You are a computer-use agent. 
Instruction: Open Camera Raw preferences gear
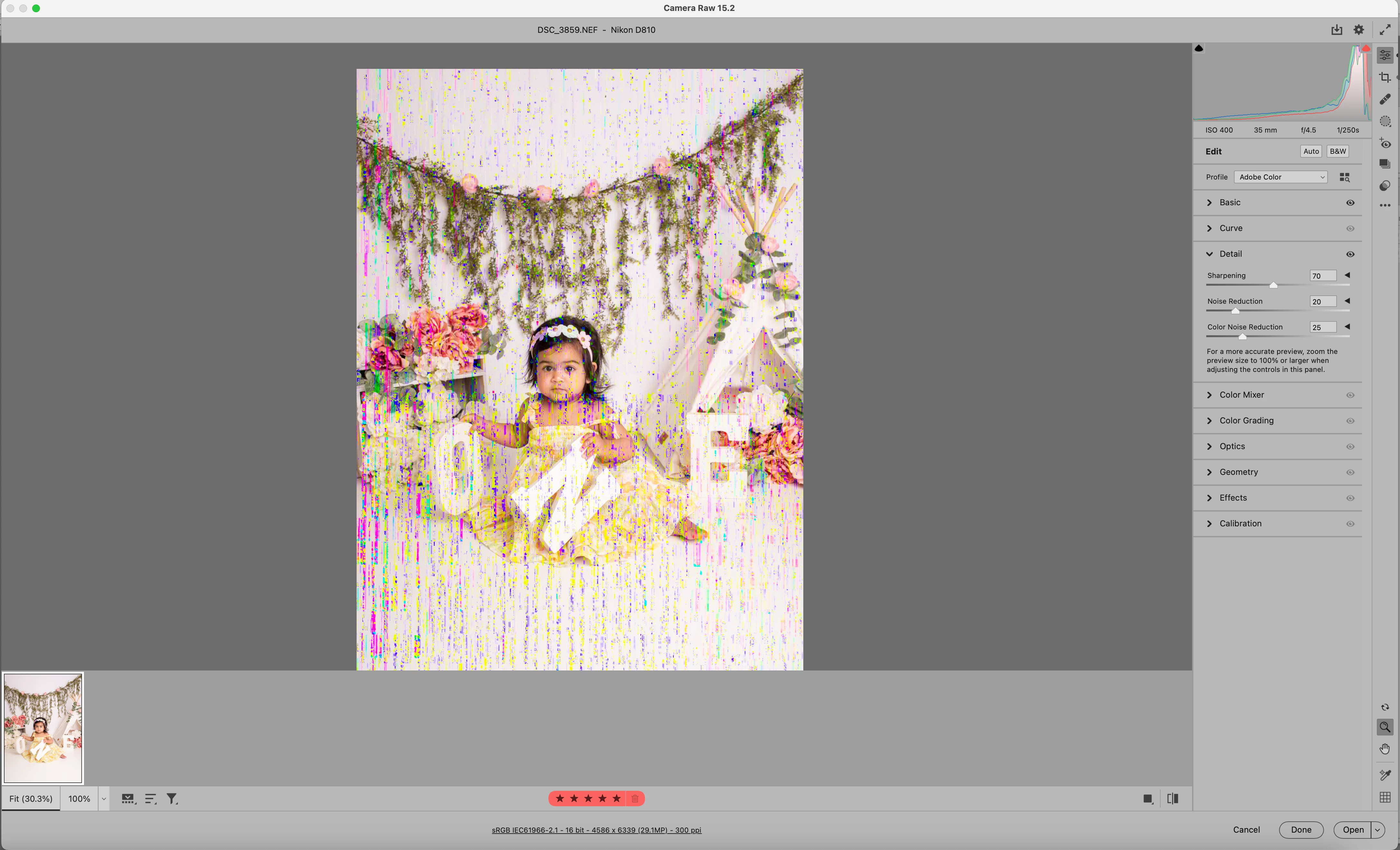(1358, 30)
